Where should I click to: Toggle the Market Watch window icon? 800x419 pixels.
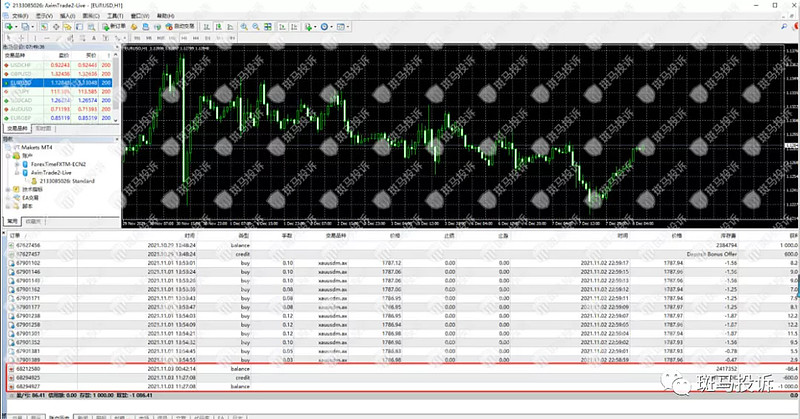(x=44, y=27)
